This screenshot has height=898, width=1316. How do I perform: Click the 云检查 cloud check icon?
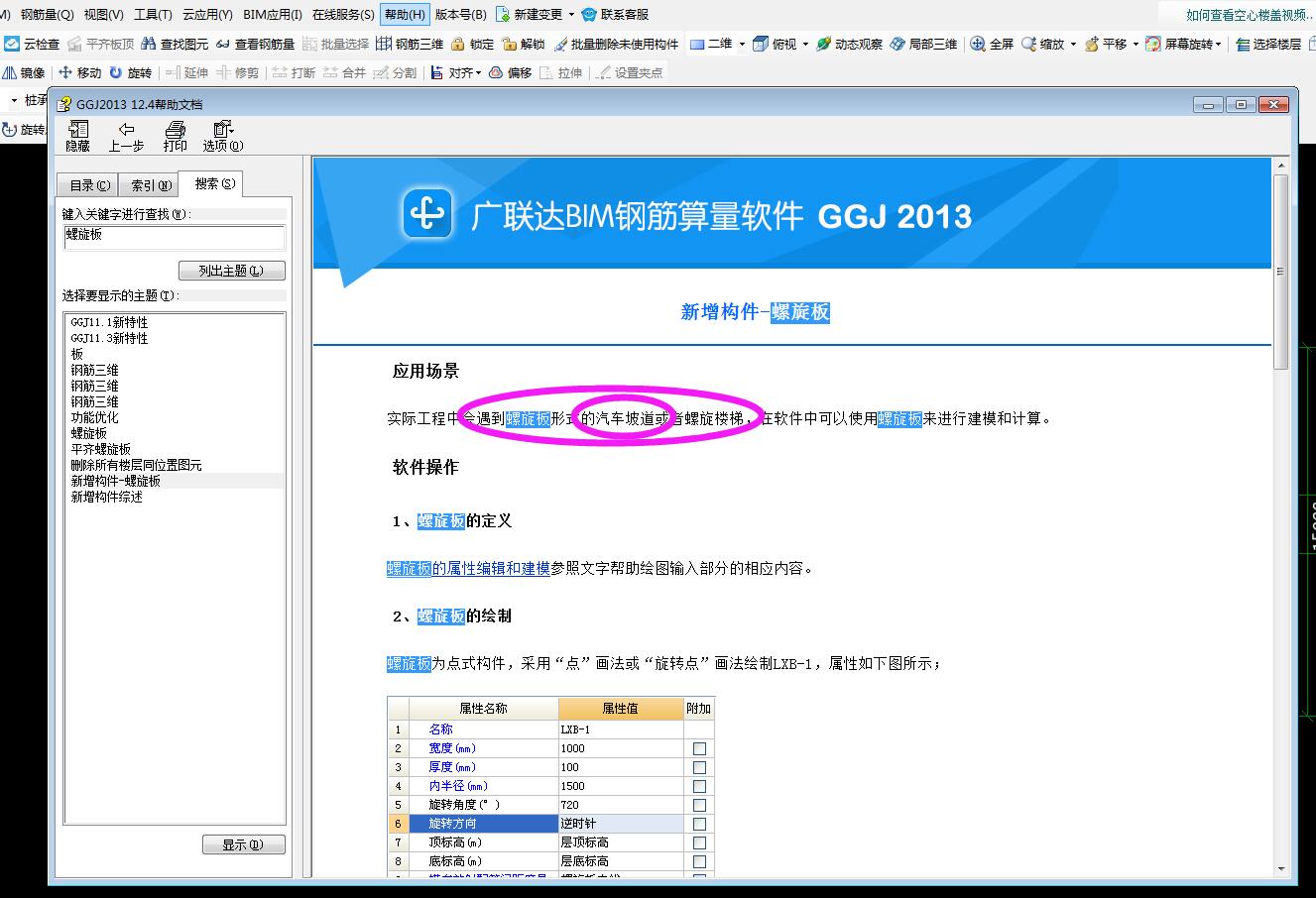pos(11,44)
